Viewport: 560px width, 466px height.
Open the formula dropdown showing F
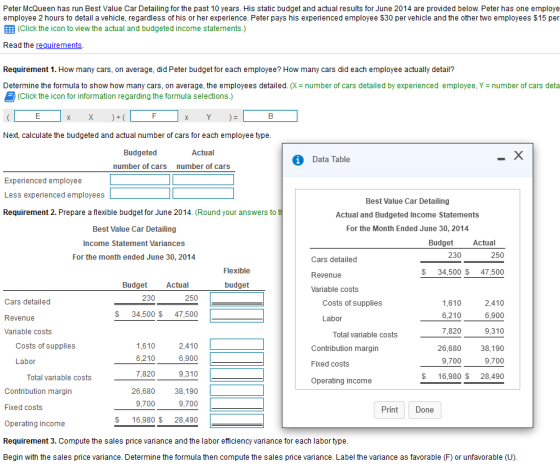(154, 116)
